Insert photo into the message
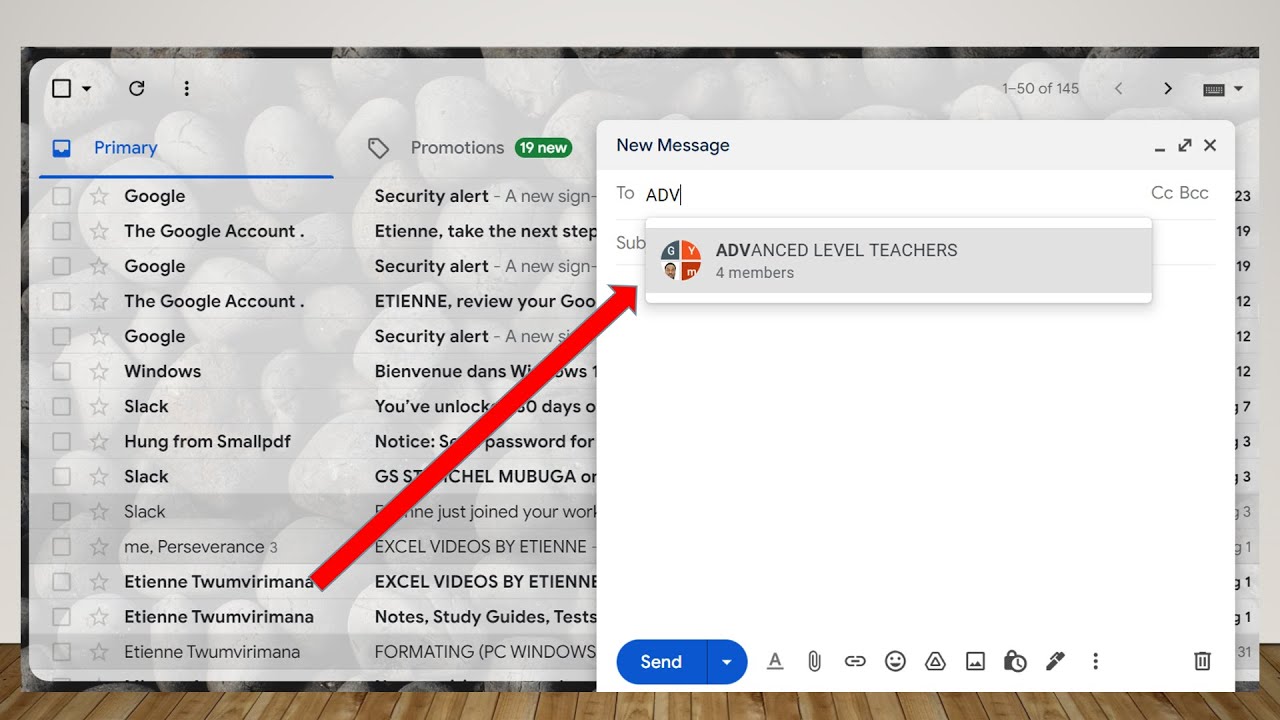 coord(975,661)
